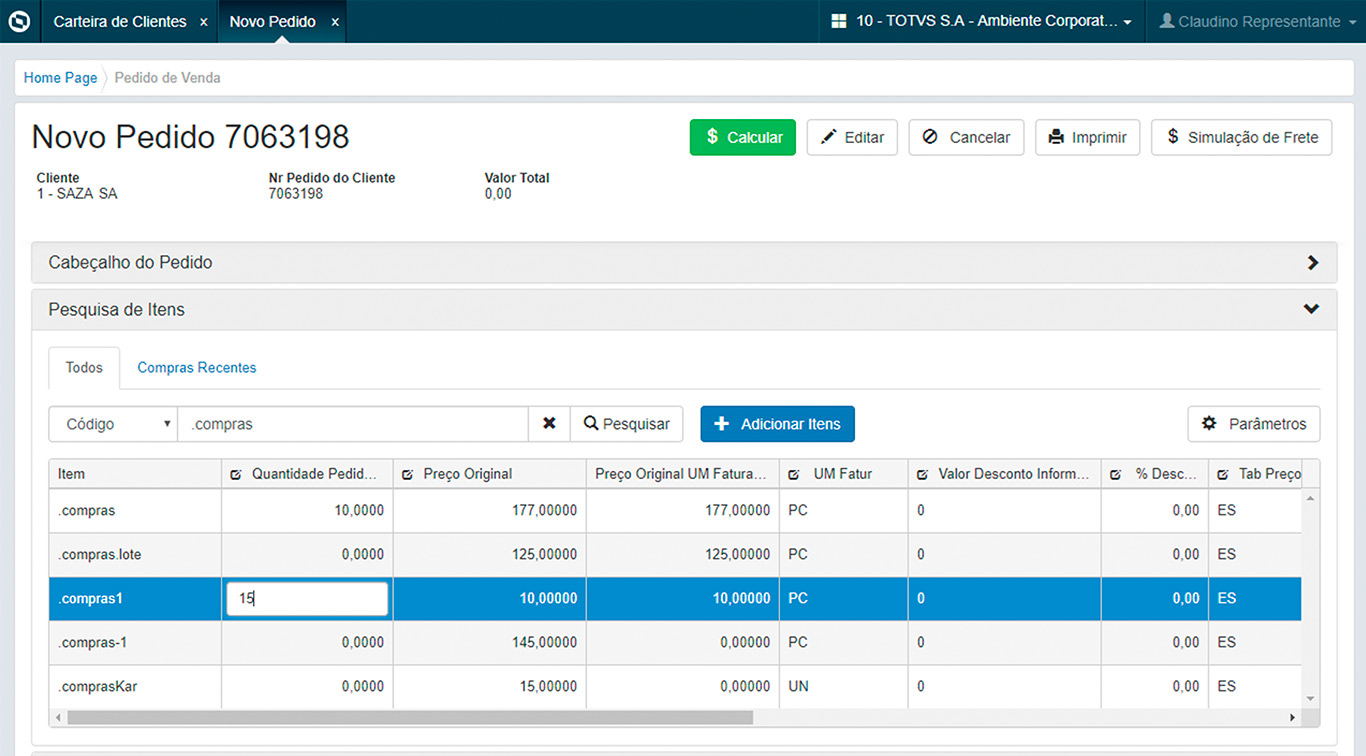Close the Novo Pedido tab
Screen dimensions: 1366x756
335,22
